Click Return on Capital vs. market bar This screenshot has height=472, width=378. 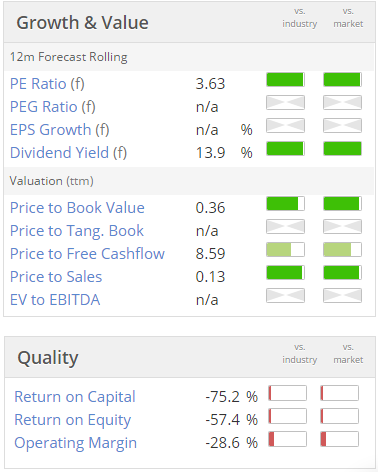click(340, 393)
